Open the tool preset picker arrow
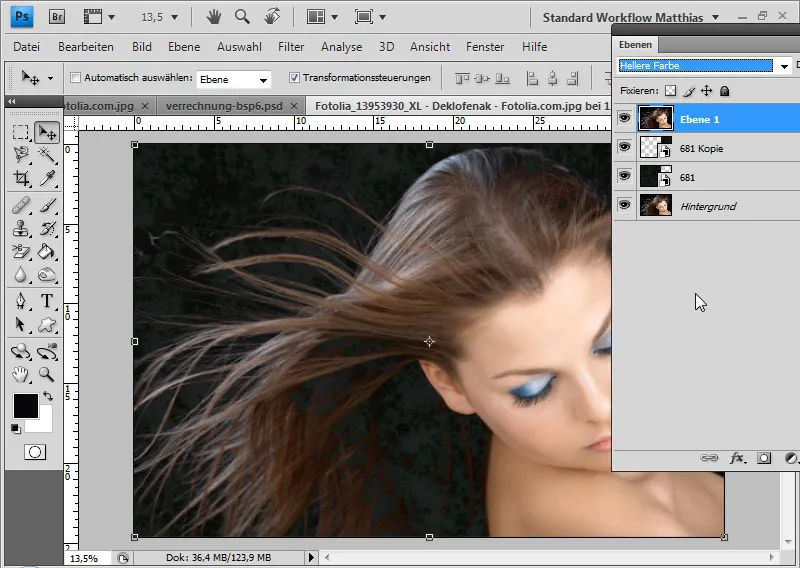The width and height of the screenshot is (800, 568). pos(50,78)
